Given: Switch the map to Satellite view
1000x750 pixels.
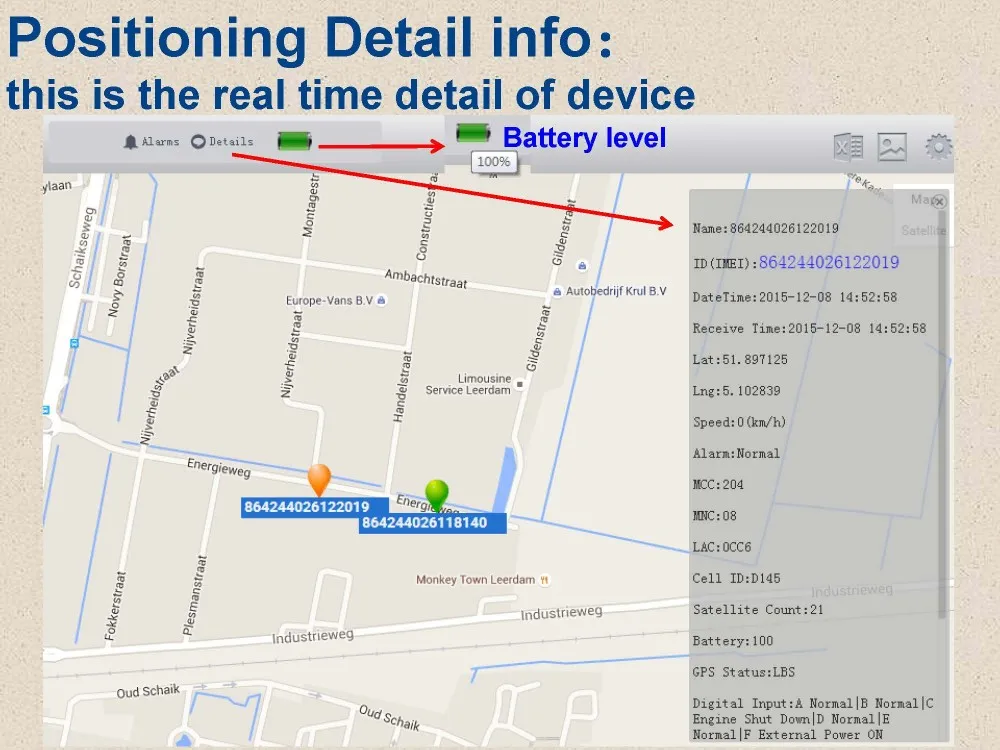Looking at the screenshot, I should (x=921, y=231).
